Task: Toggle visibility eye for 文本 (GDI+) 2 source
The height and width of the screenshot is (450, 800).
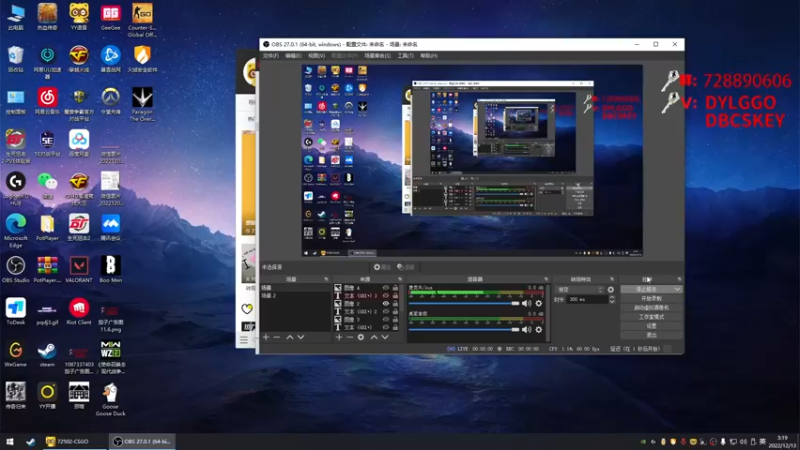Action: click(386, 311)
